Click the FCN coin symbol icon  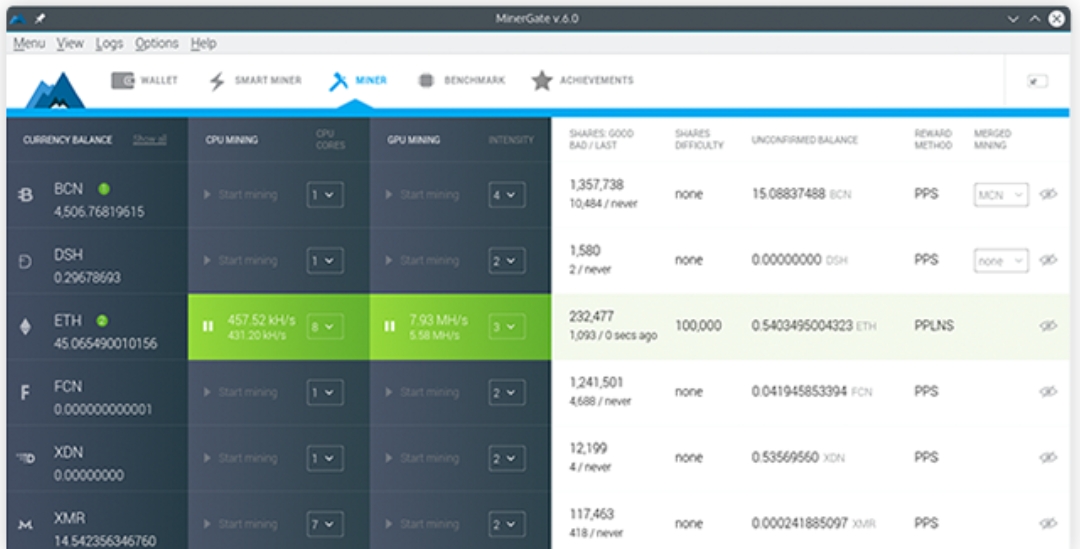[25, 393]
